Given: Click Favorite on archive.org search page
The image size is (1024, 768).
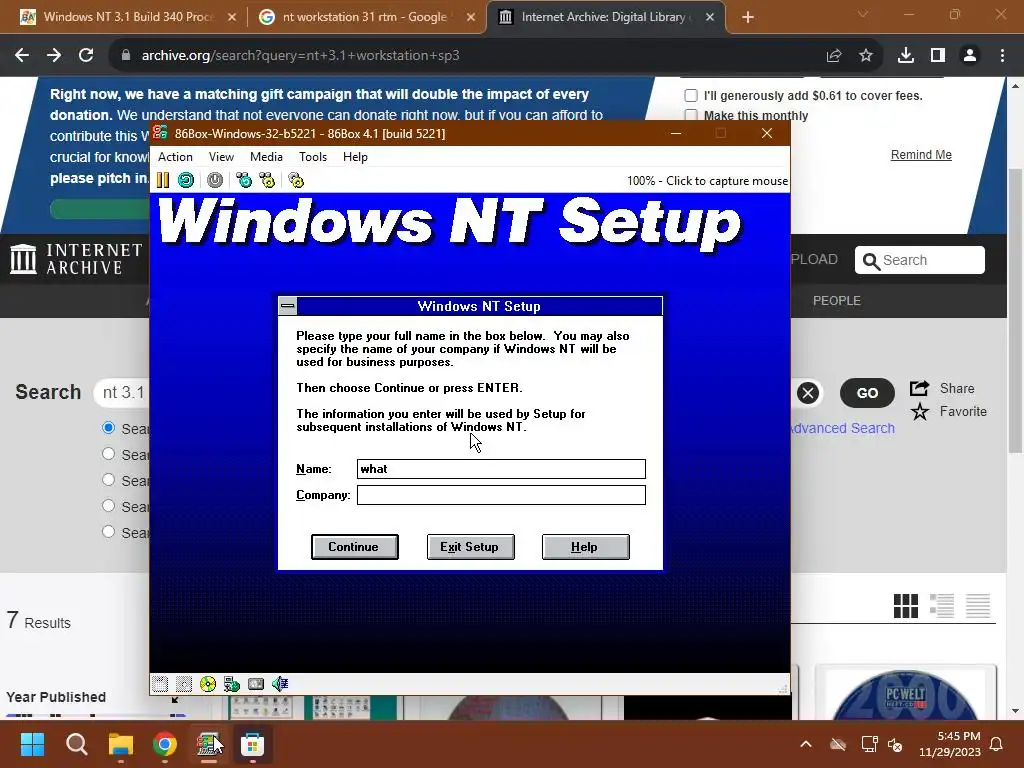Looking at the screenshot, I should pos(948,411).
